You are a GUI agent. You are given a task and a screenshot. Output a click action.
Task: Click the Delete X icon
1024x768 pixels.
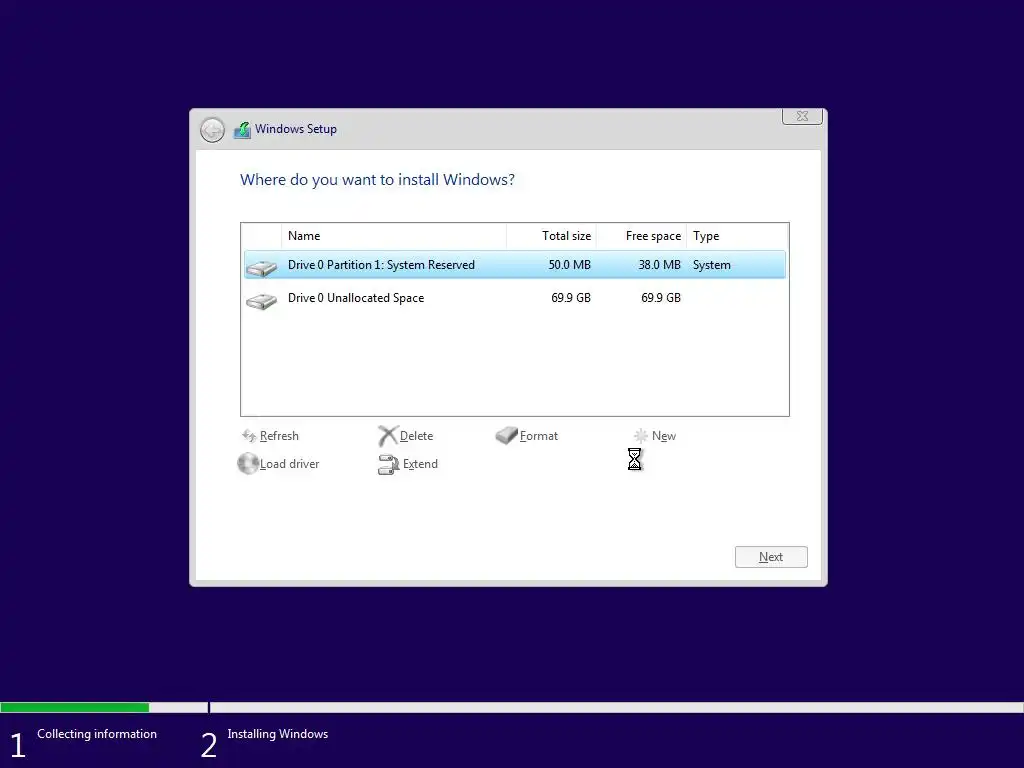click(388, 436)
